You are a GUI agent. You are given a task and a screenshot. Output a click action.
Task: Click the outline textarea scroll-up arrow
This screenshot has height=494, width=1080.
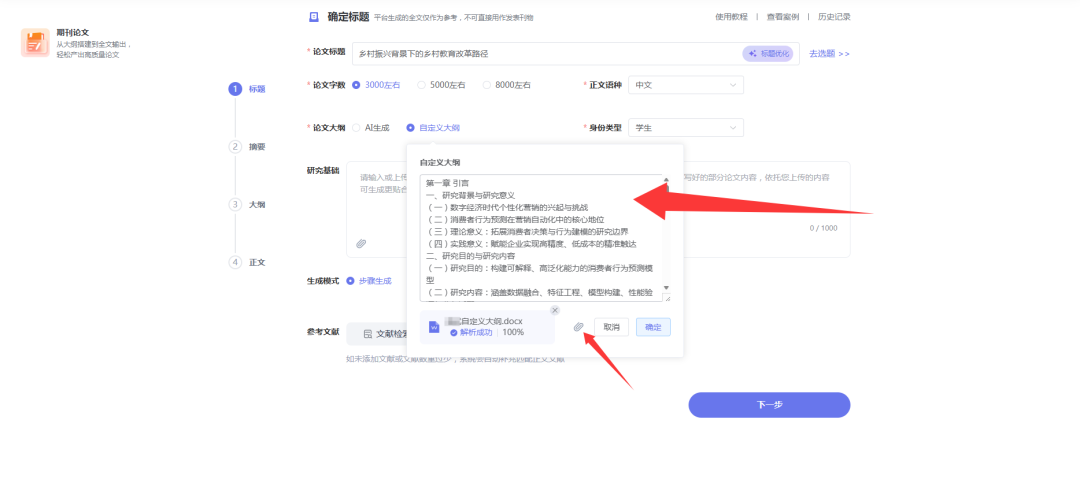(666, 181)
